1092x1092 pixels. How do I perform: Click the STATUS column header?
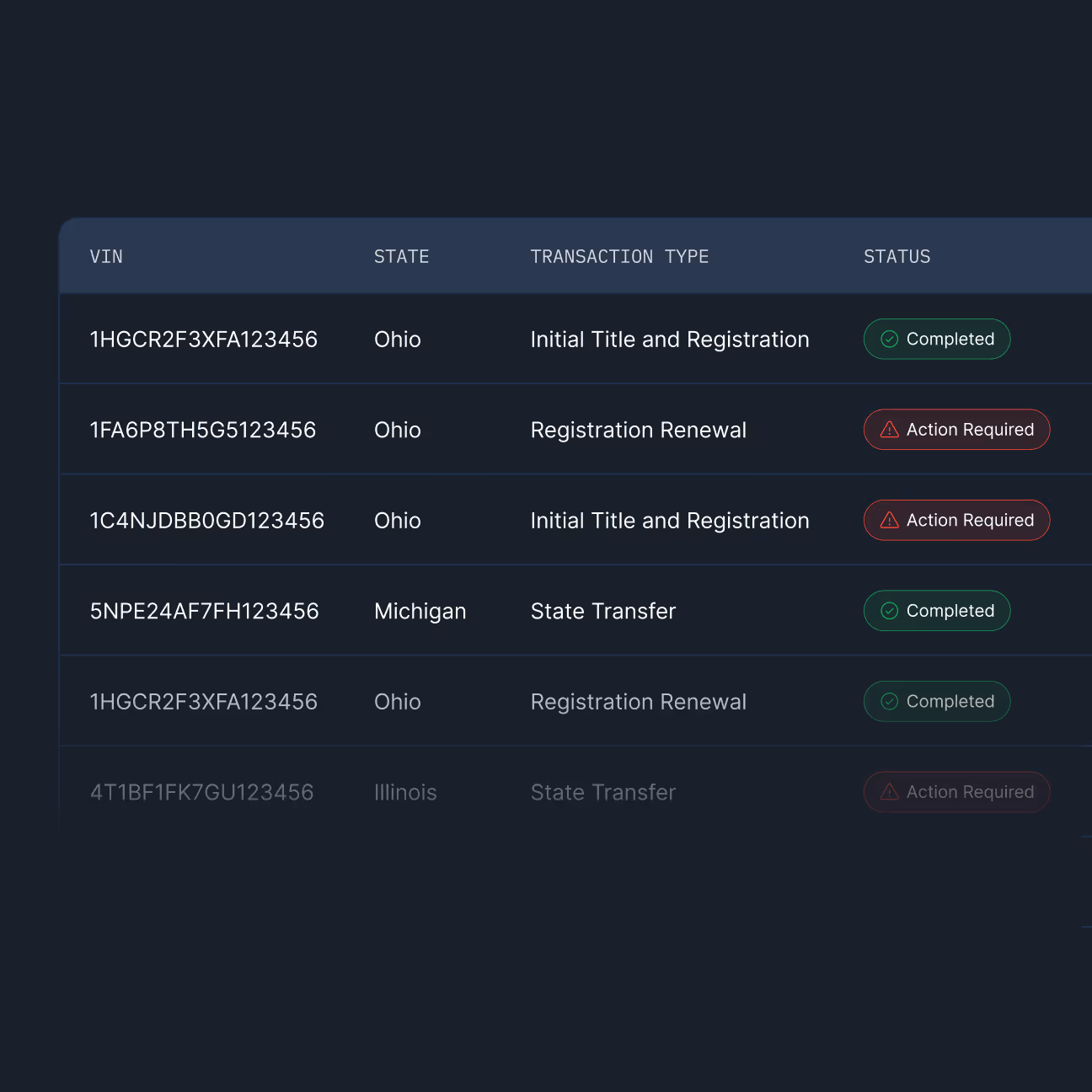897,257
